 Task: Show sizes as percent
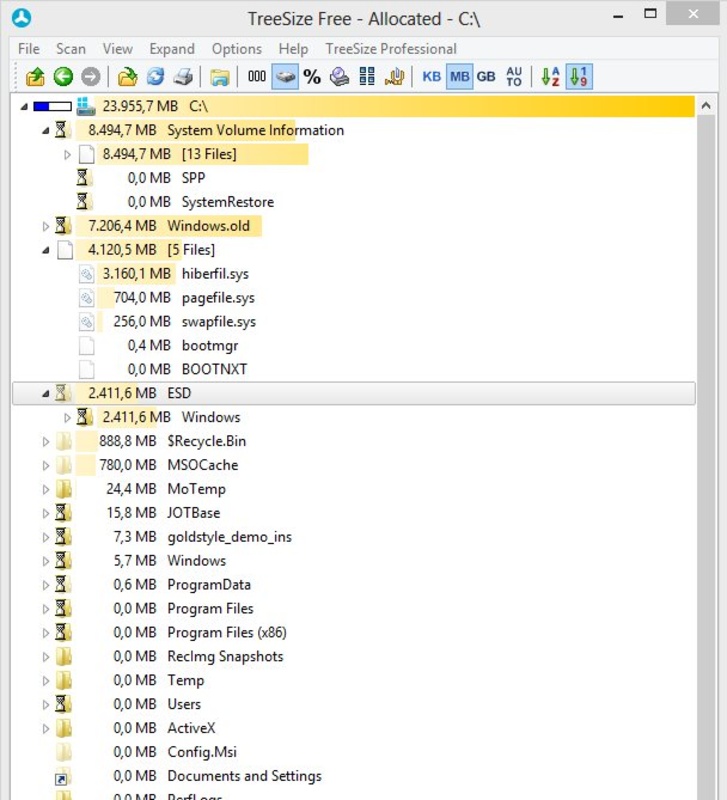pyautogui.click(x=312, y=77)
